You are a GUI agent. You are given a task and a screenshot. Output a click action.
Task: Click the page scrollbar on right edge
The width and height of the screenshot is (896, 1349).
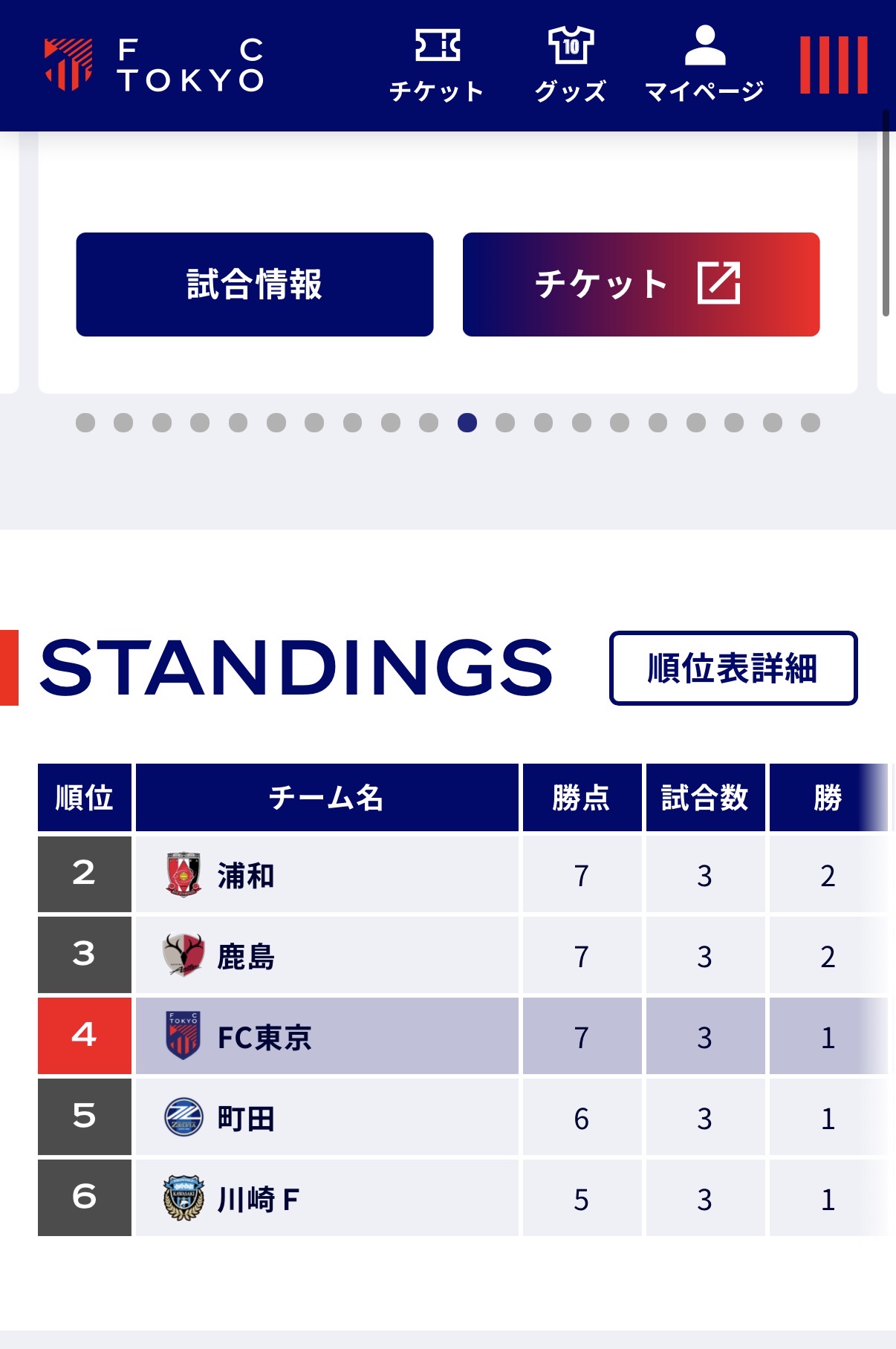point(886,213)
